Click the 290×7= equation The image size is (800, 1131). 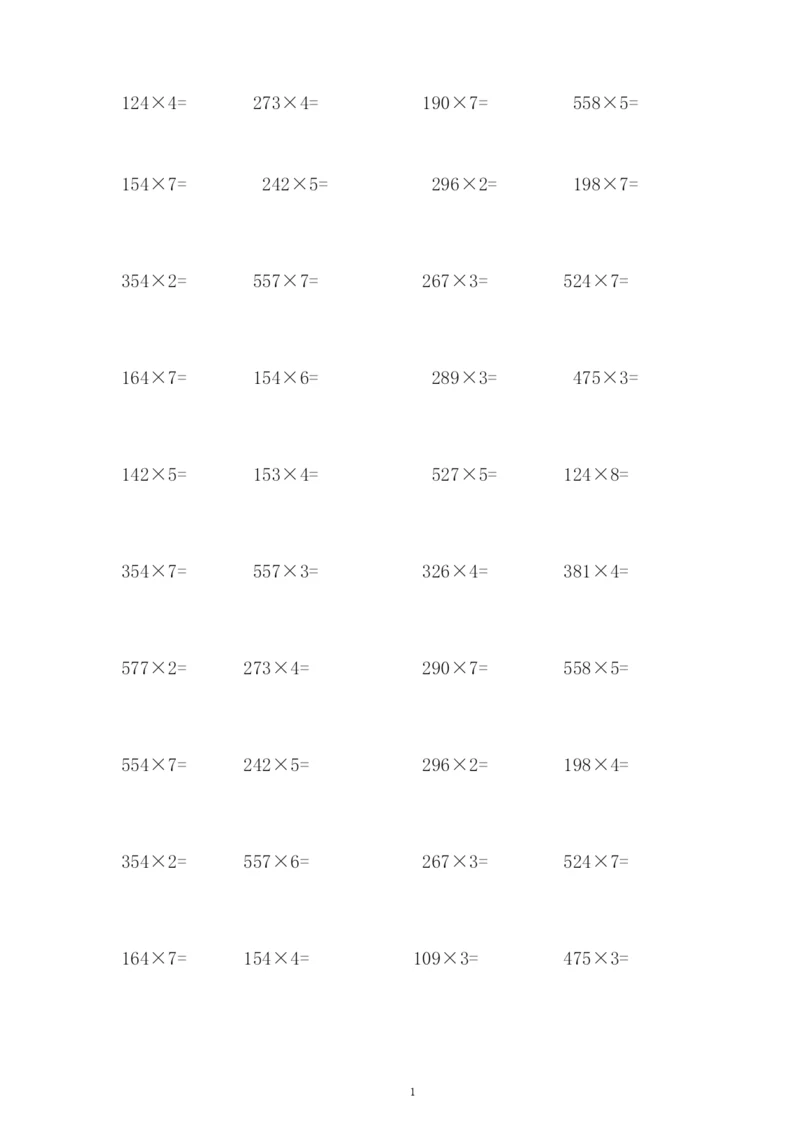[455, 668]
